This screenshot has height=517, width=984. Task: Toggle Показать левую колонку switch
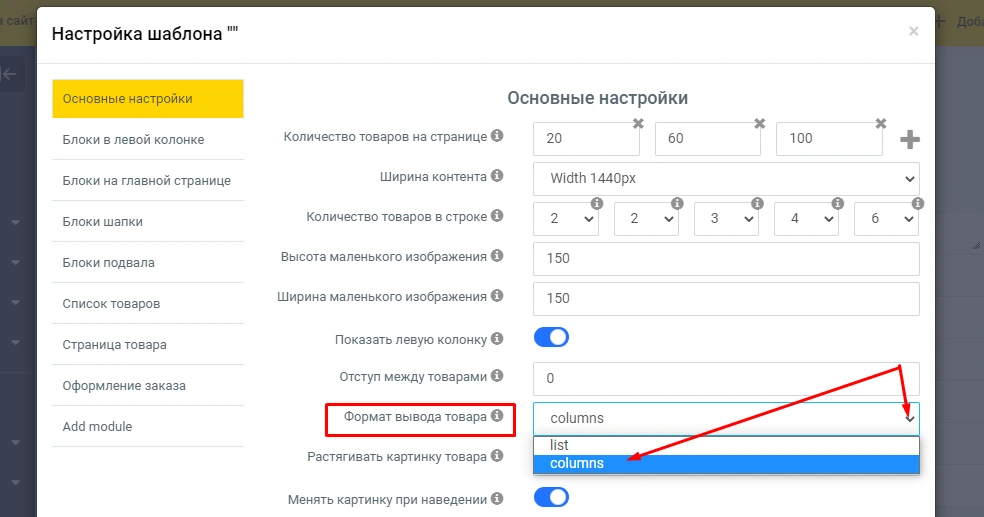point(551,337)
